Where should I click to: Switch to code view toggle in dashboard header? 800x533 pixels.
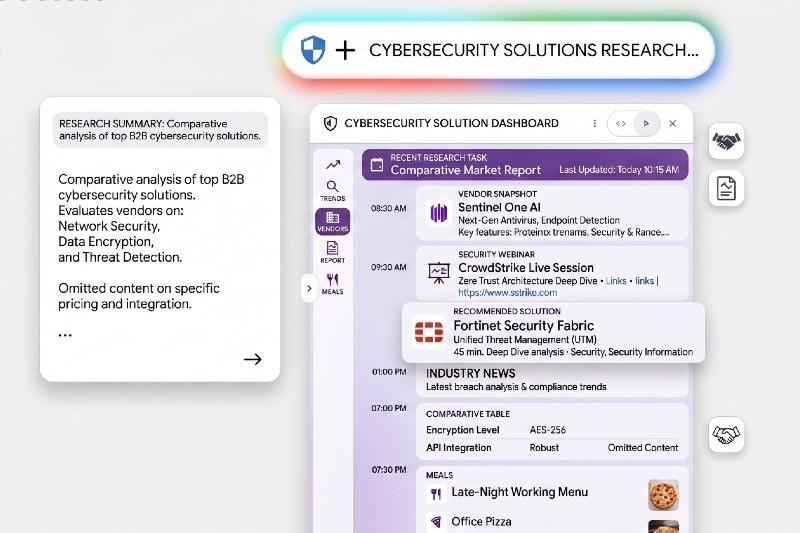pos(621,123)
